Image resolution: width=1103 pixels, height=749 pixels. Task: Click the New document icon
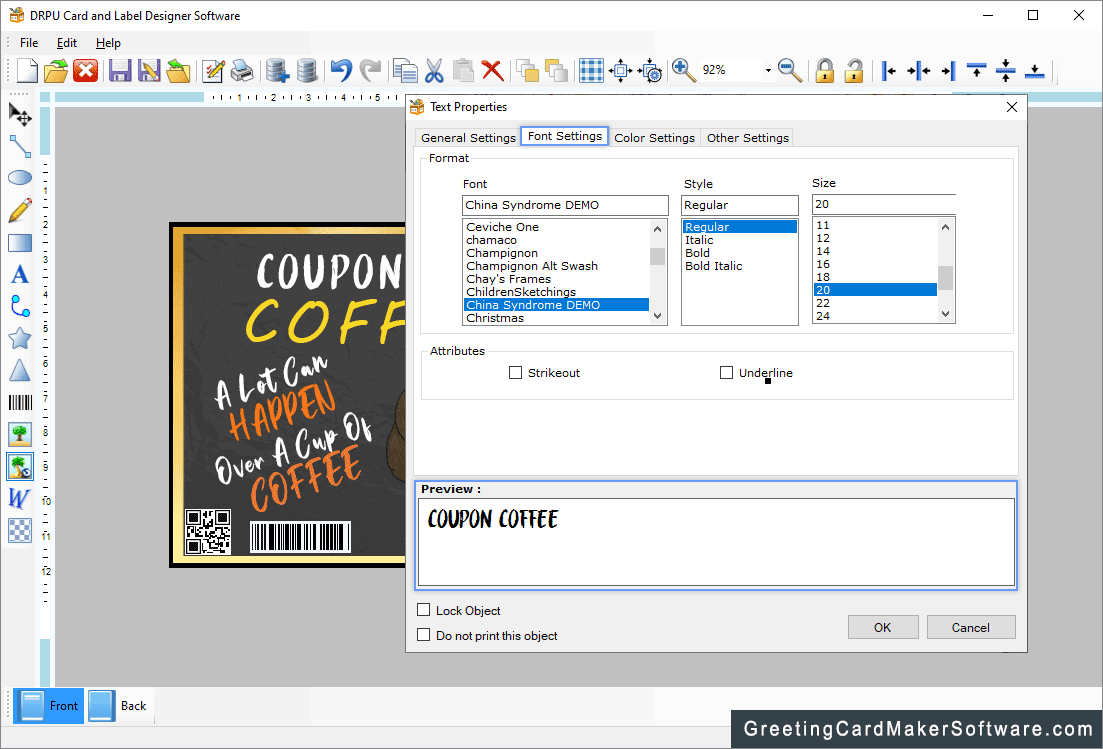(27, 70)
